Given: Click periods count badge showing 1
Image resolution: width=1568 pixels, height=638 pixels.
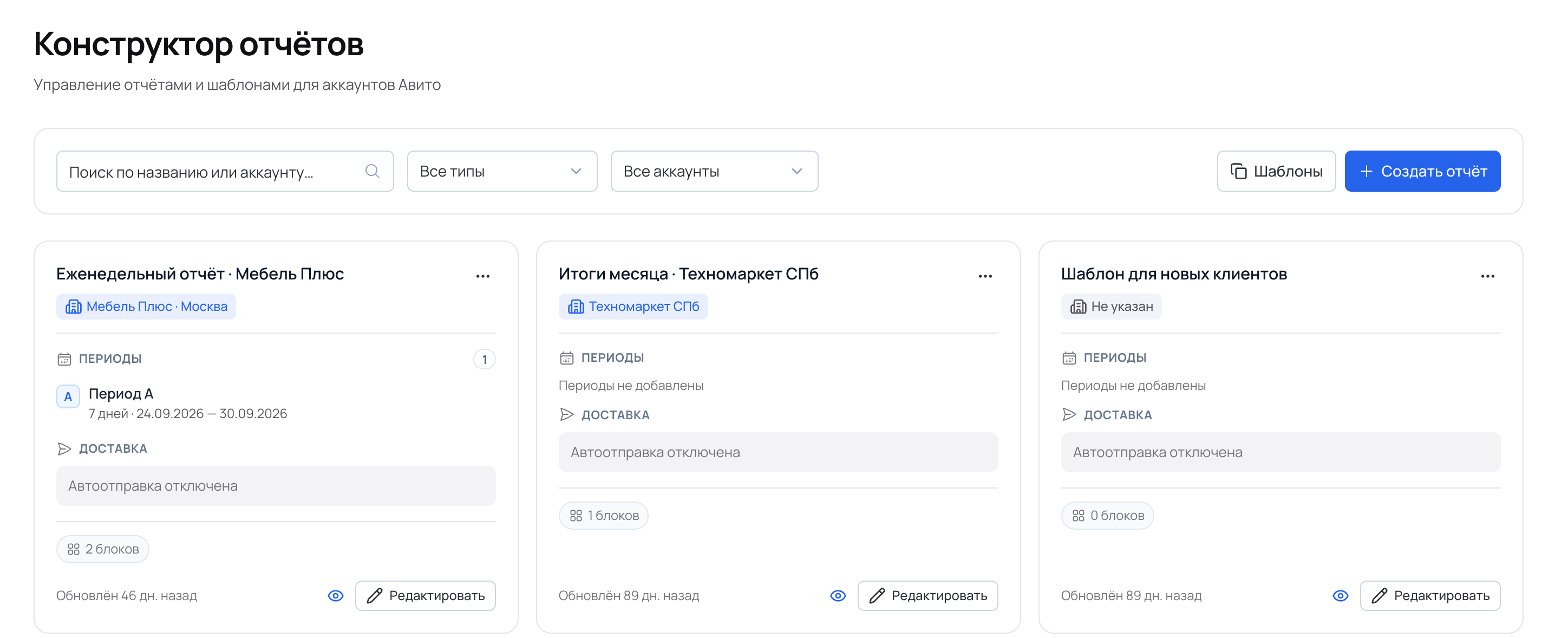Looking at the screenshot, I should coord(484,359).
